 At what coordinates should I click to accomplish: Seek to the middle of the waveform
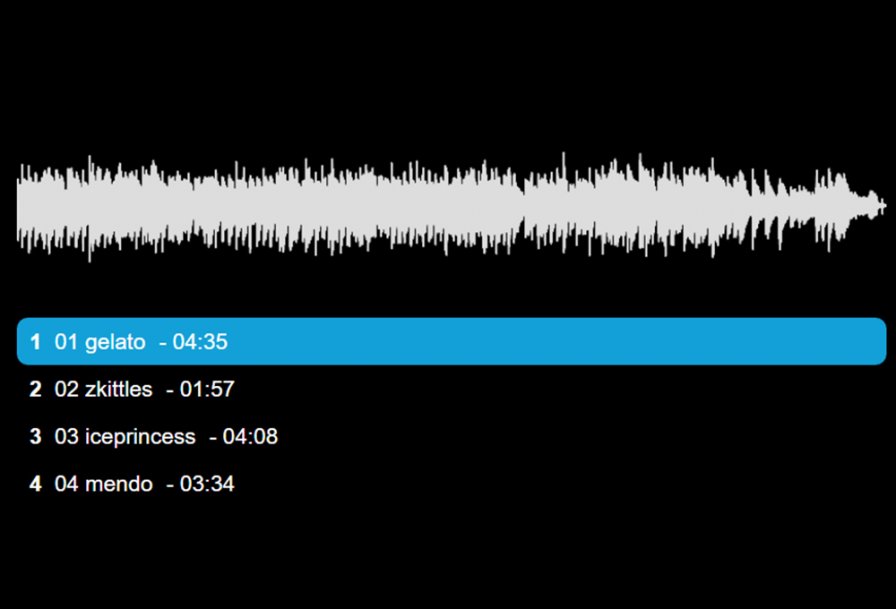tap(451, 207)
